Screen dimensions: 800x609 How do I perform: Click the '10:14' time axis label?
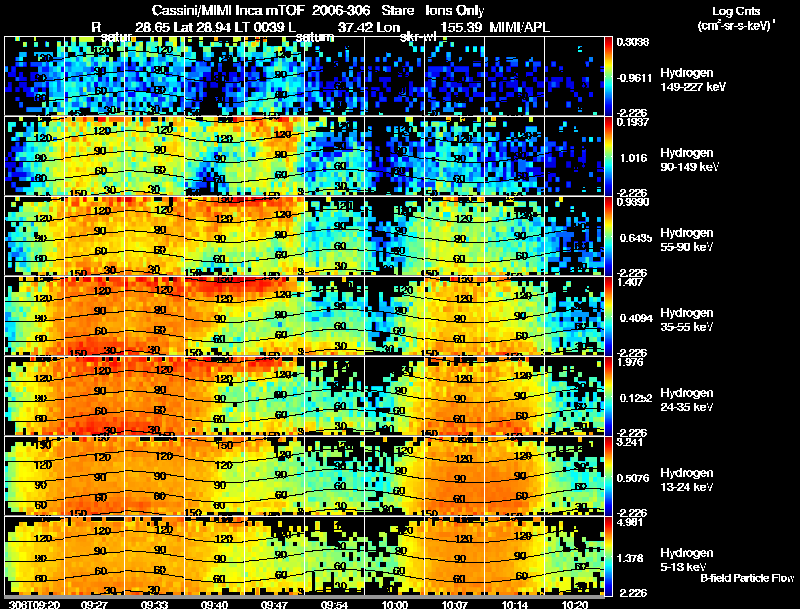514,604
